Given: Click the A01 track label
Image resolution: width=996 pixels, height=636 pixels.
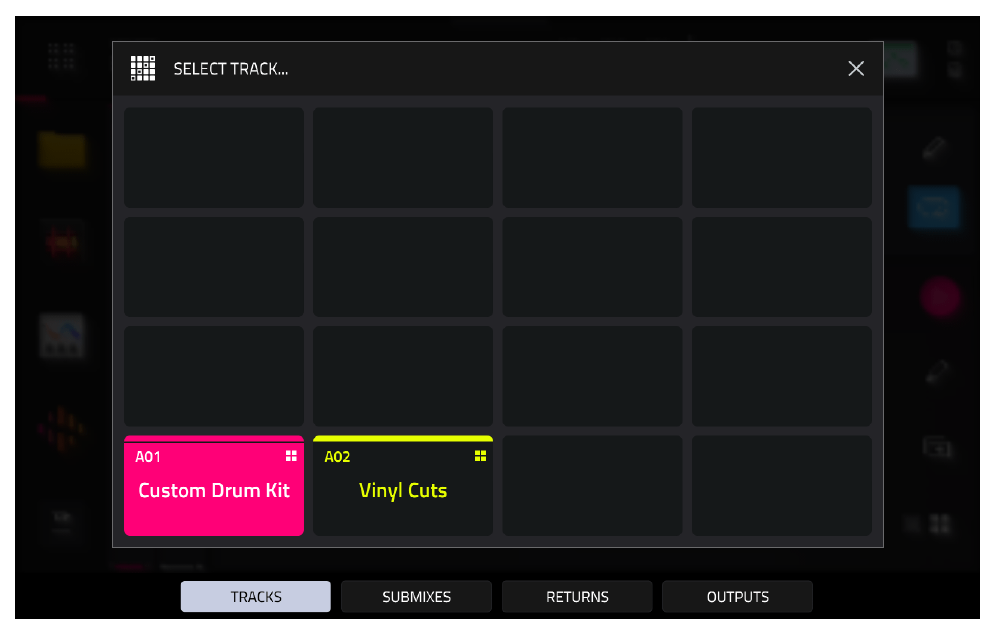Looking at the screenshot, I should tap(148, 457).
